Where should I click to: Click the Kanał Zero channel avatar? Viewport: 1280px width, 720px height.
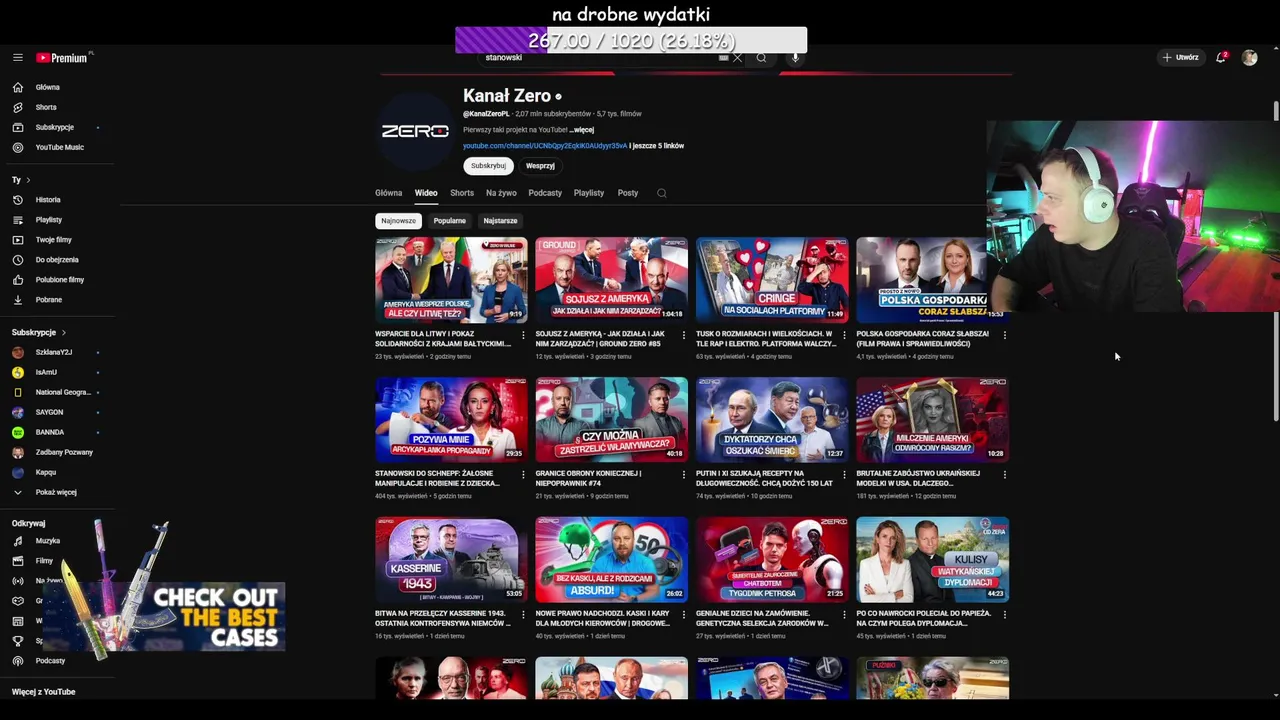point(415,131)
